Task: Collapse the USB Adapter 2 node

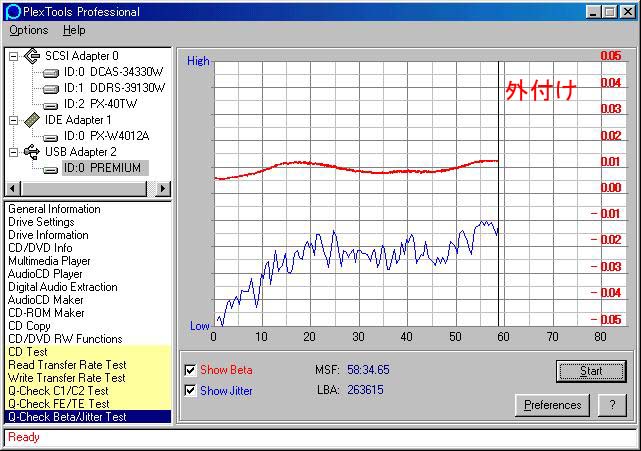Action: [13, 152]
